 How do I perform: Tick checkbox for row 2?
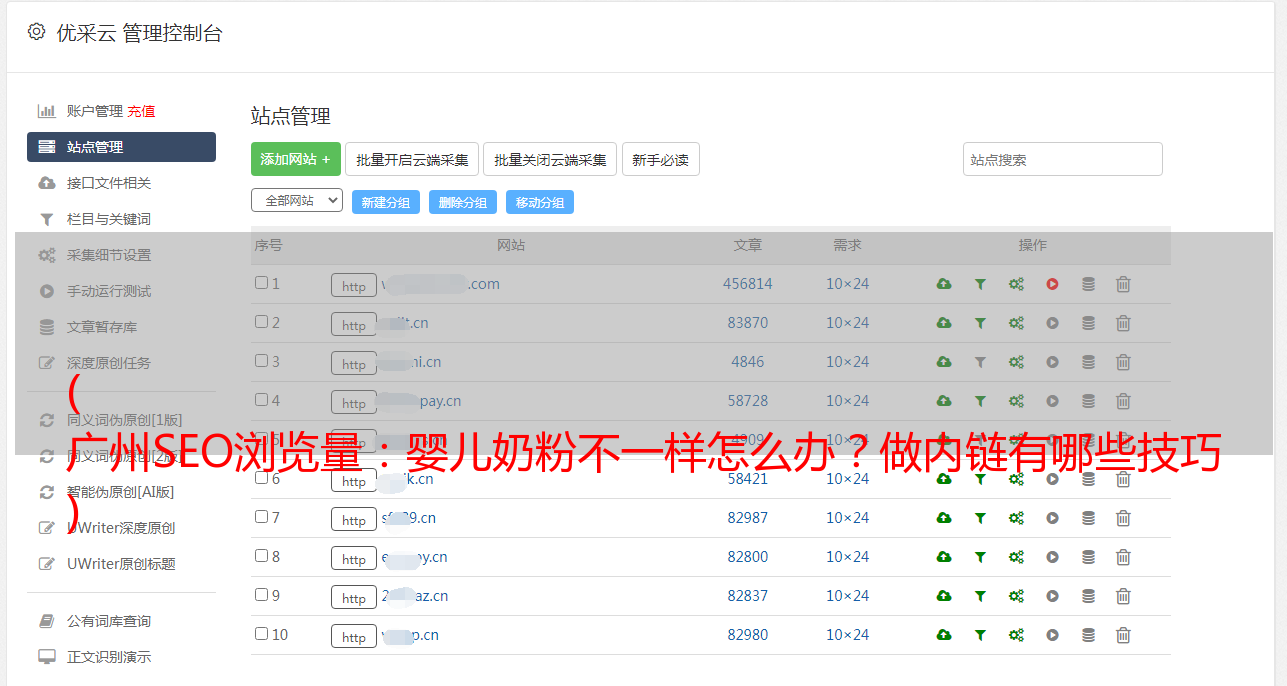261,322
